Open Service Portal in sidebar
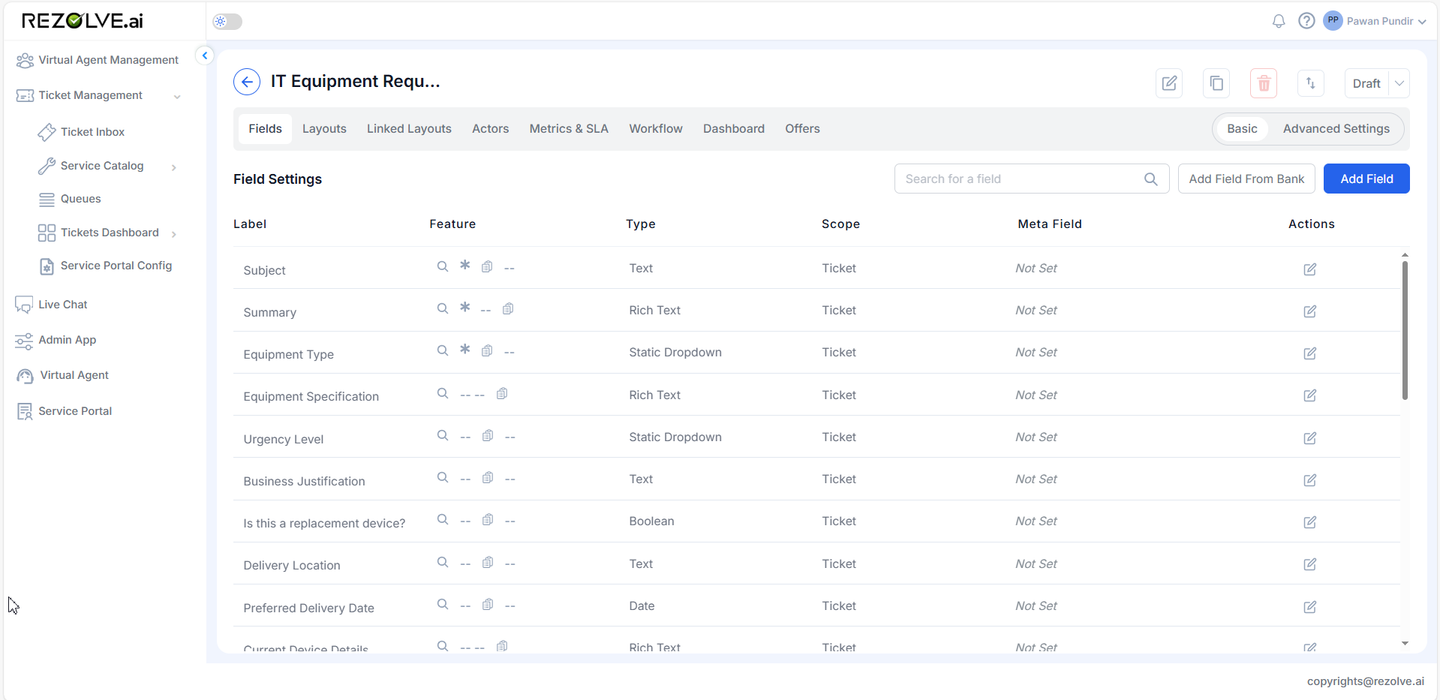Image resolution: width=1440 pixels, height=700 pixels. (x=64, y=411)
